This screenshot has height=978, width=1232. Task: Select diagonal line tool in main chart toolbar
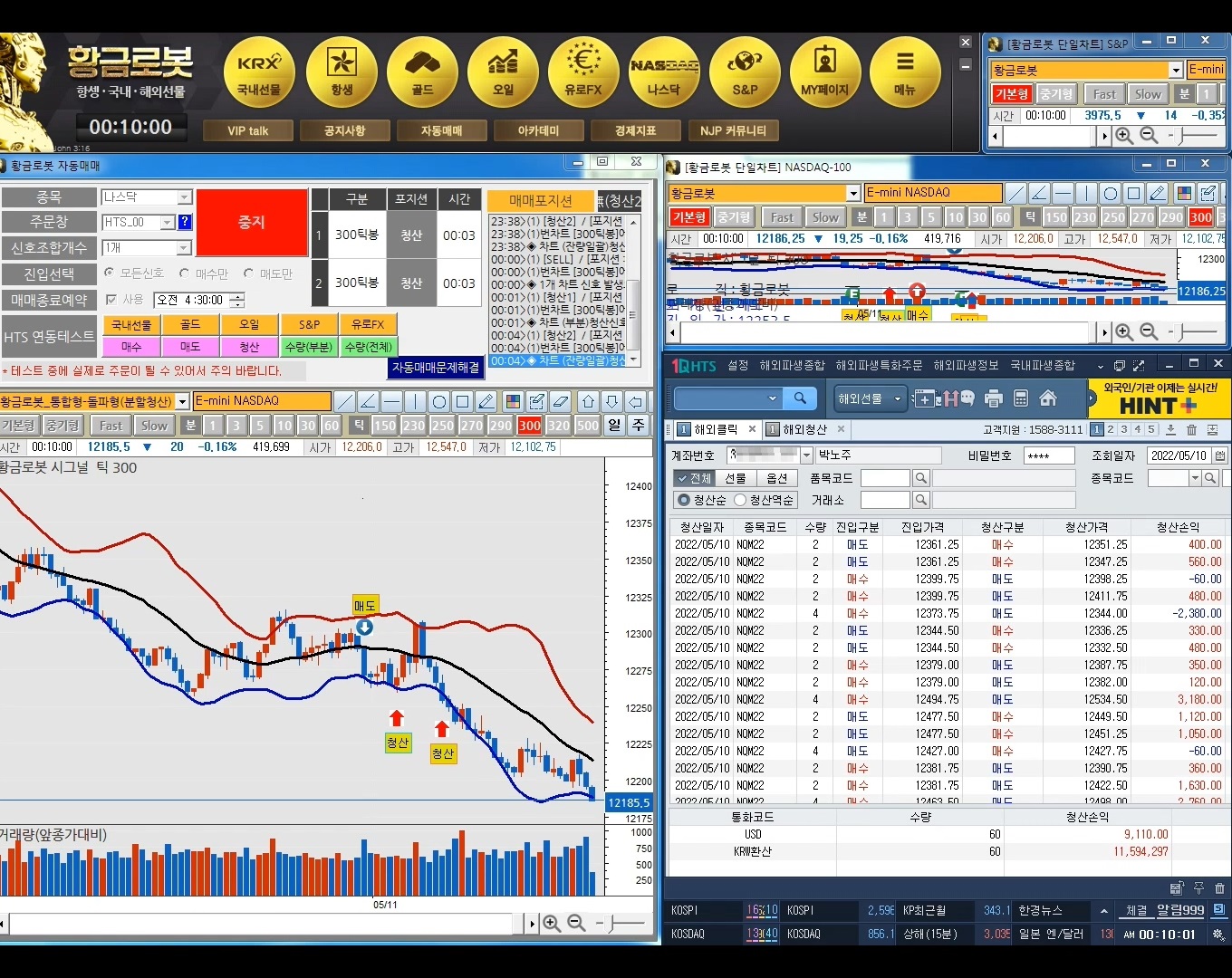click(344, 401)
